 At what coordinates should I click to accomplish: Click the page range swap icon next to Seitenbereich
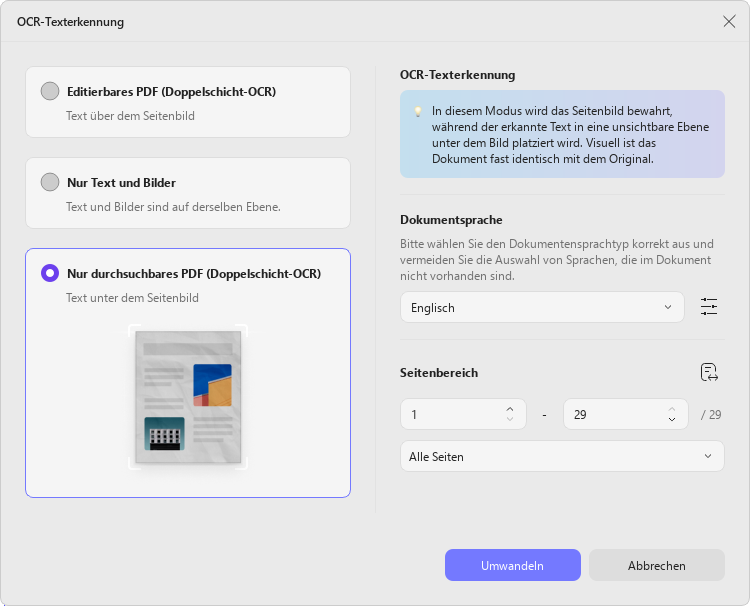[709, 372]
